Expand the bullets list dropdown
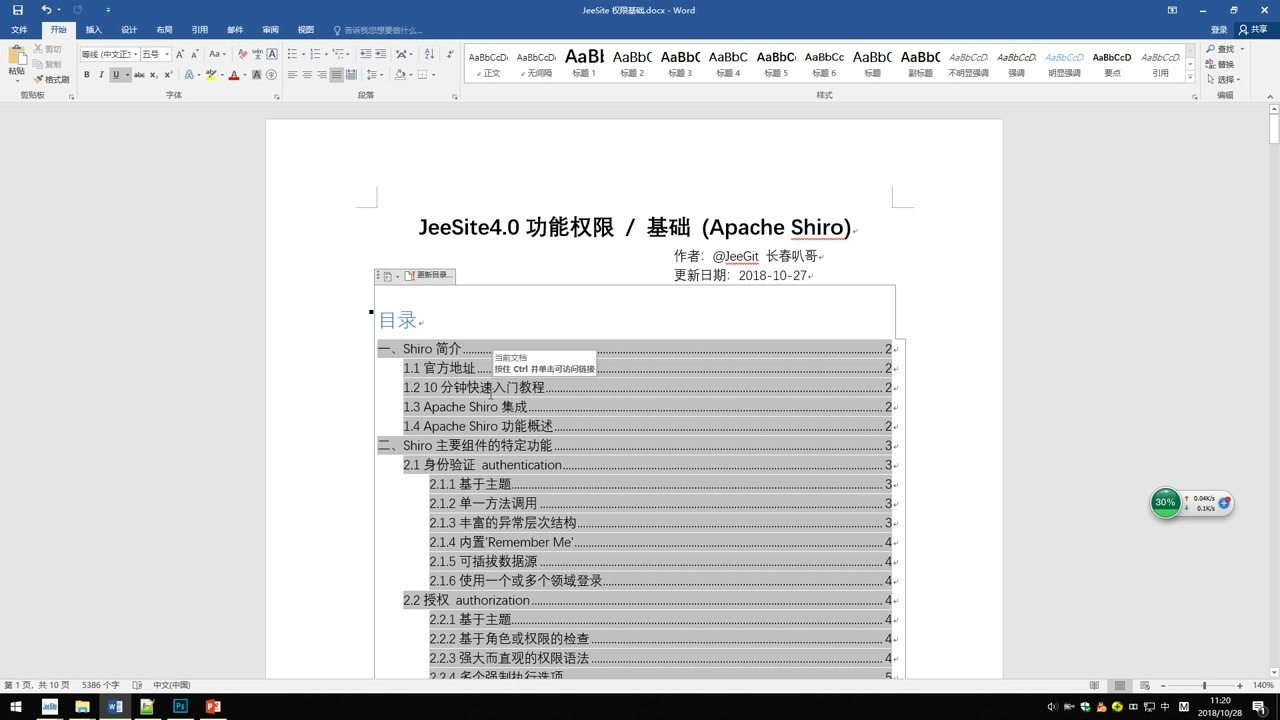The height and width of the screenshot is (720, 1280). pos(303,54)
